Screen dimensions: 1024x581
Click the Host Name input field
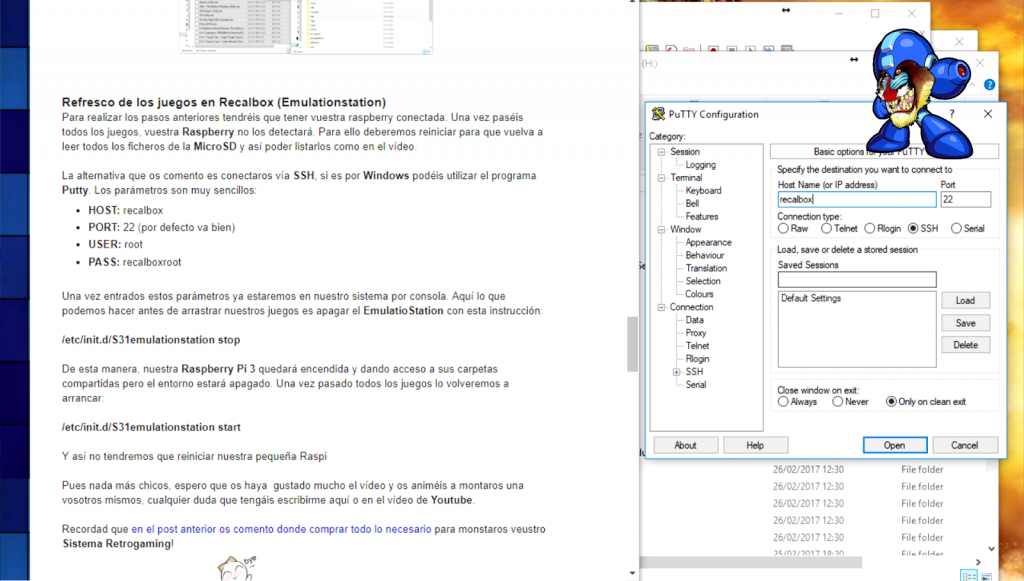click(856, 200)
